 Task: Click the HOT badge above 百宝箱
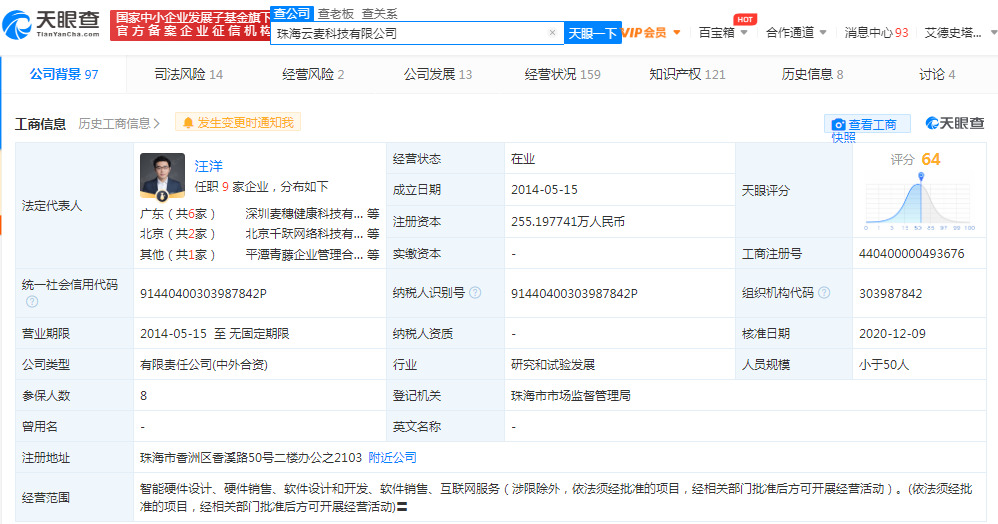[745, 19]
